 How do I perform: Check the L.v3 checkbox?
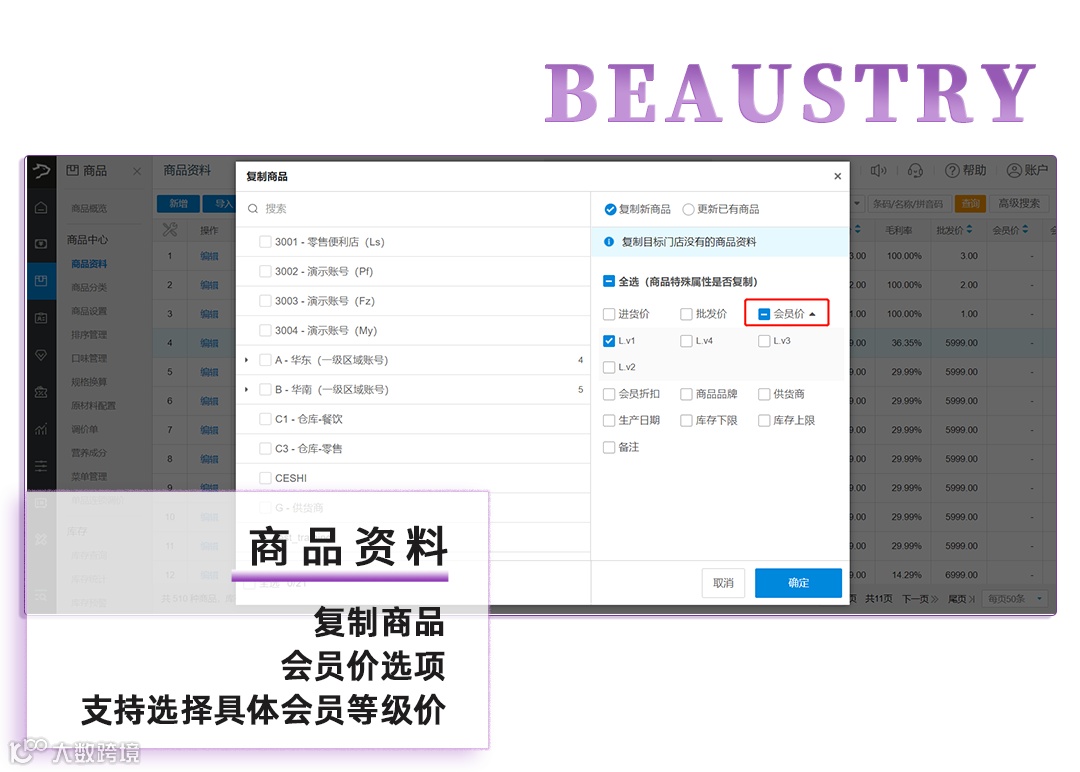764,341
